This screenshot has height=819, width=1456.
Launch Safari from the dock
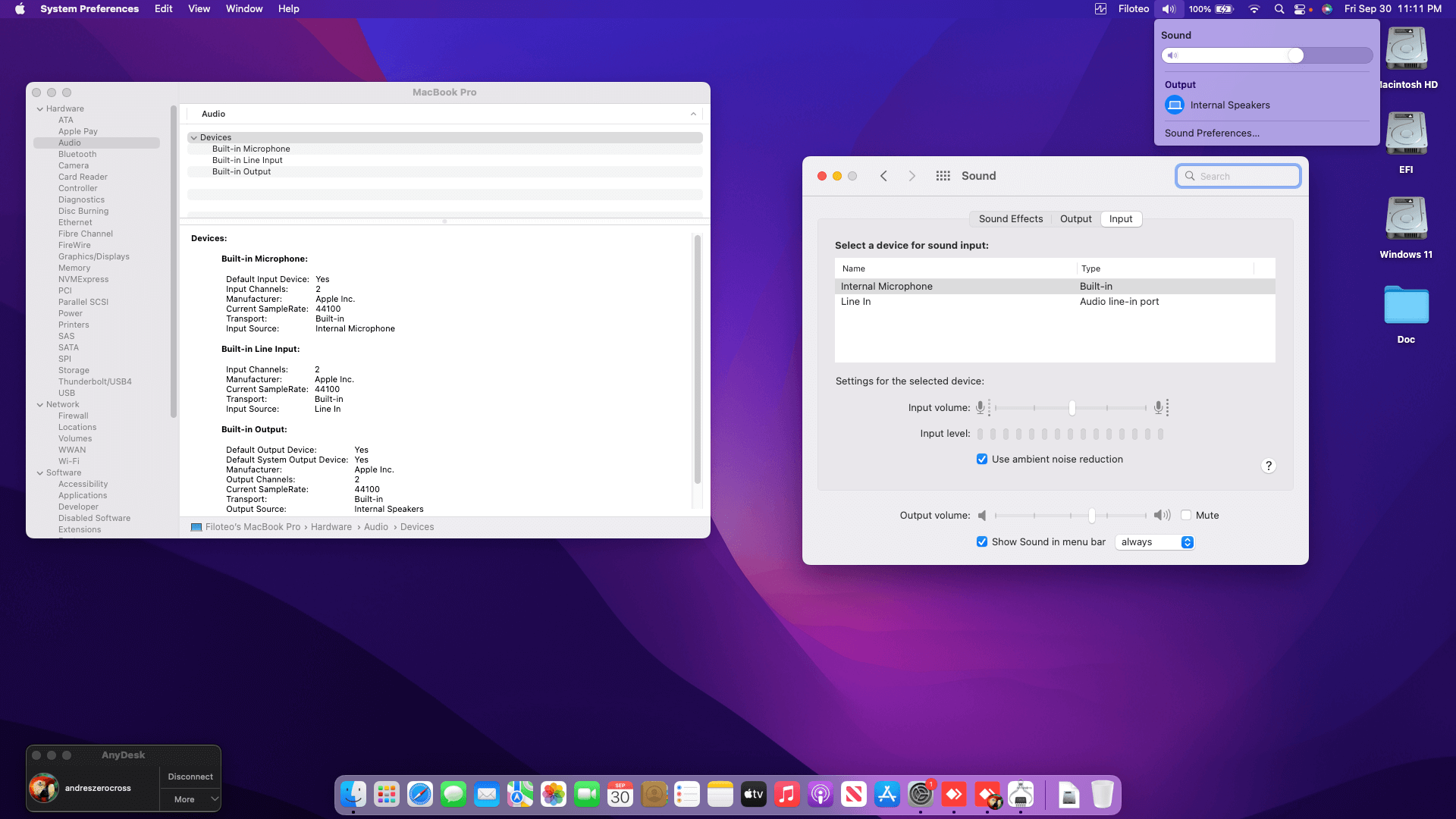pos(420,795)
